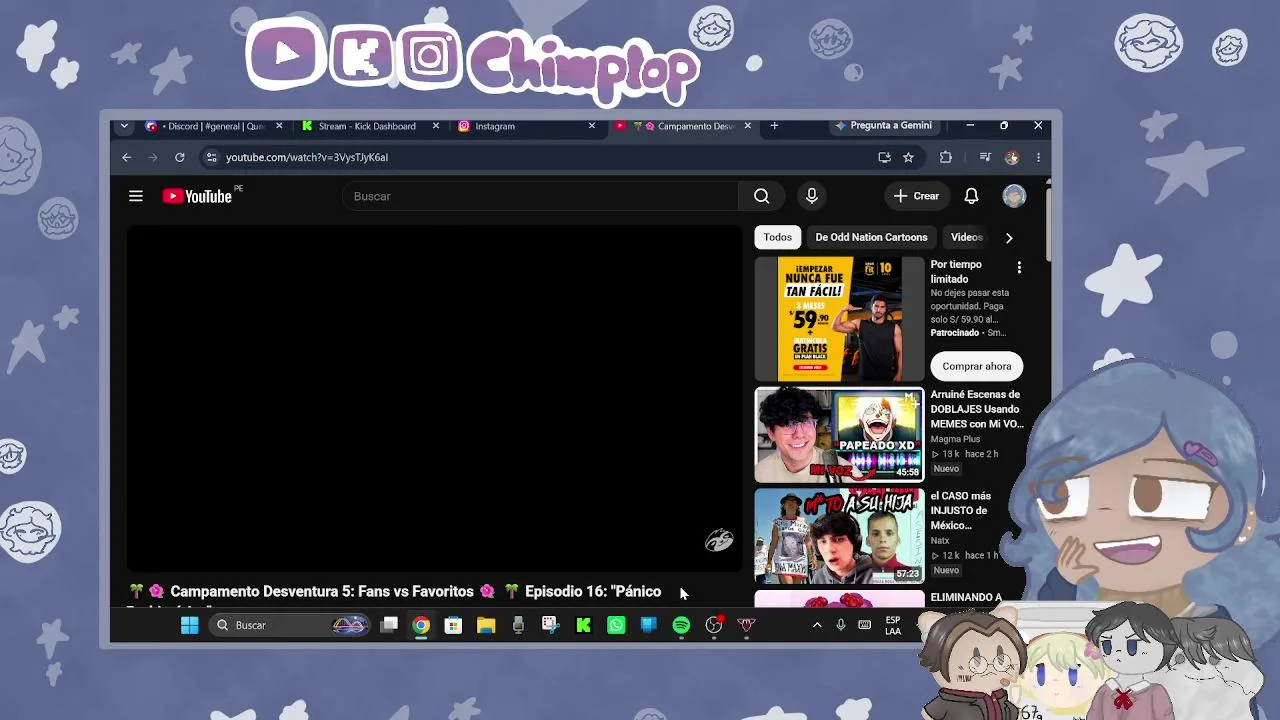
Task: Select the "Todos" filter chip
Action: point(778,237)
